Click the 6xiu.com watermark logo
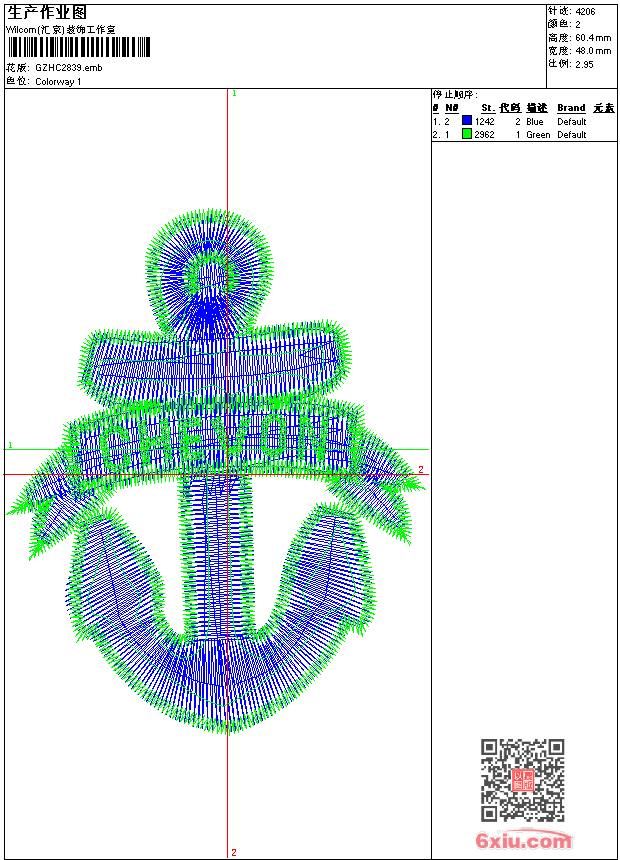The image size is (620, 860). click(x=523, y=840)
